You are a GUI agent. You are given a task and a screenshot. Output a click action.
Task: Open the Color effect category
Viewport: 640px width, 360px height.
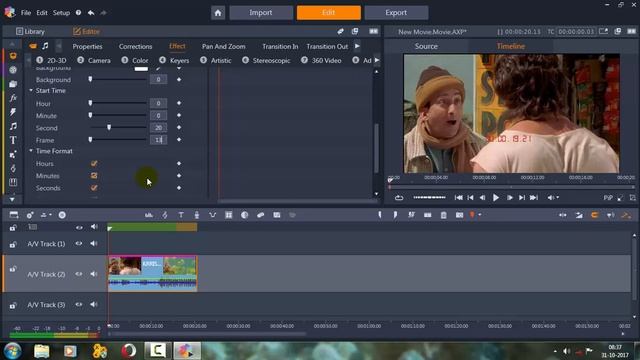[x=135, y=60]
